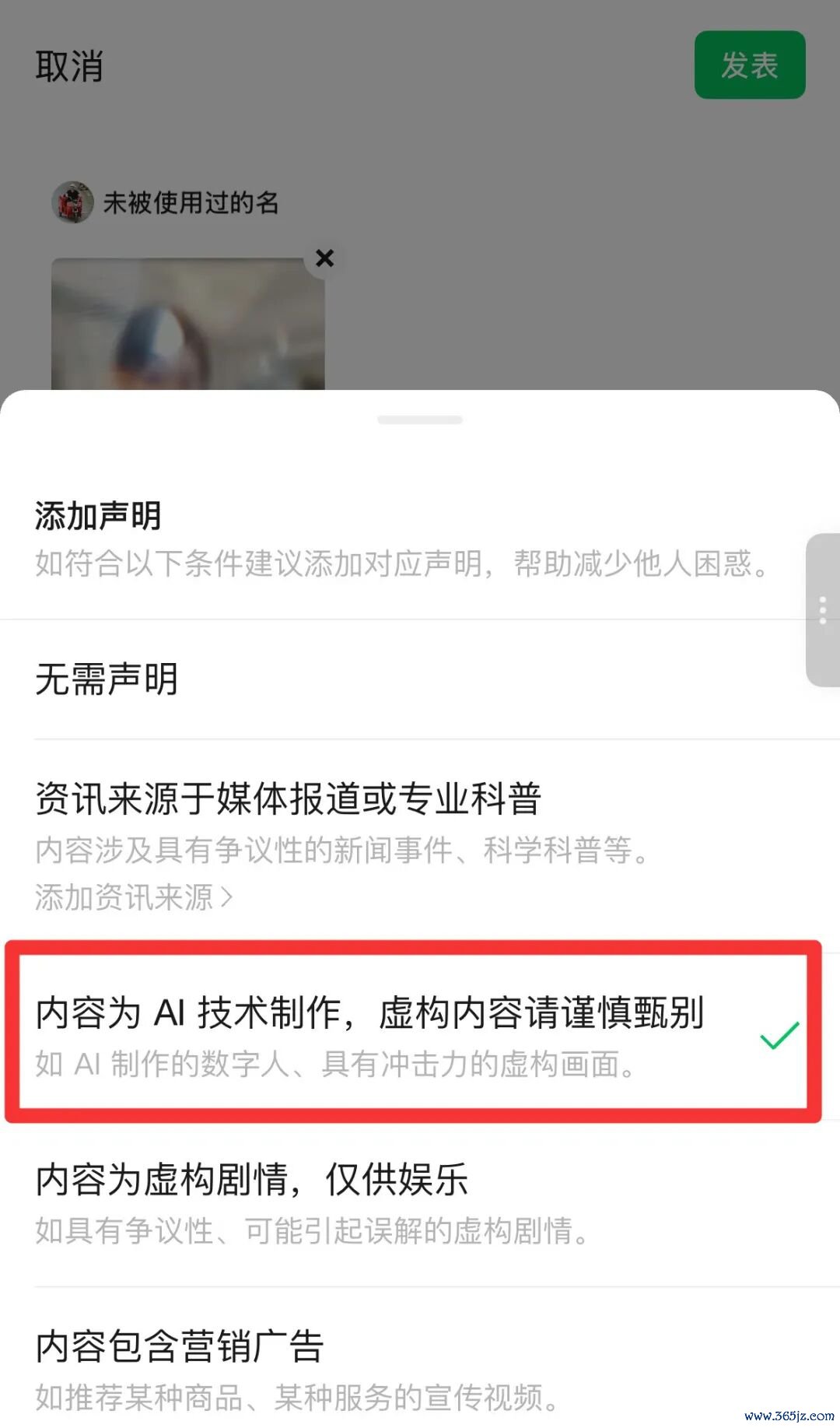
Task: Select the 无需声明 option
Action: point(420,679)
